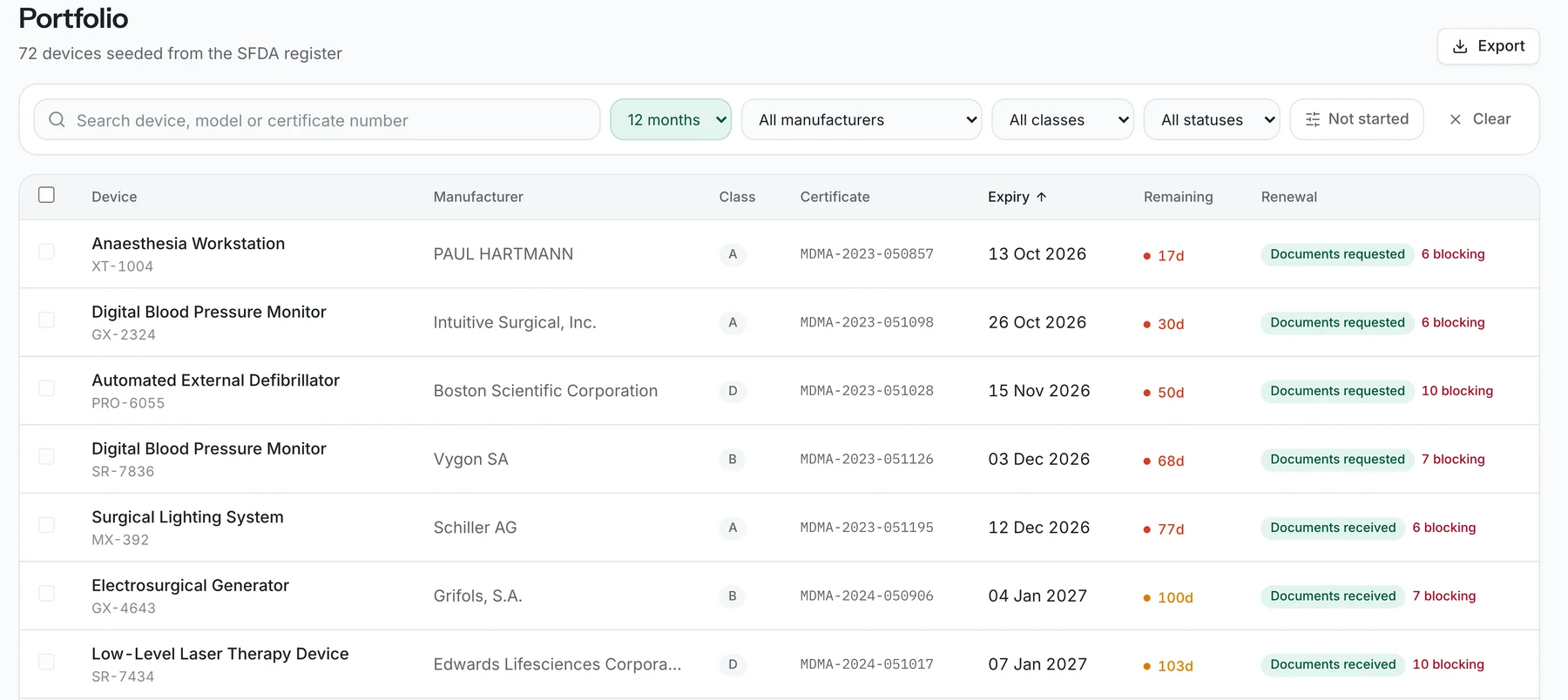Screen dimensions: 1568x700
Task: Click 7 blocking on Vygon SA row
Action: pyautogui.click(x=1453, y=459)
